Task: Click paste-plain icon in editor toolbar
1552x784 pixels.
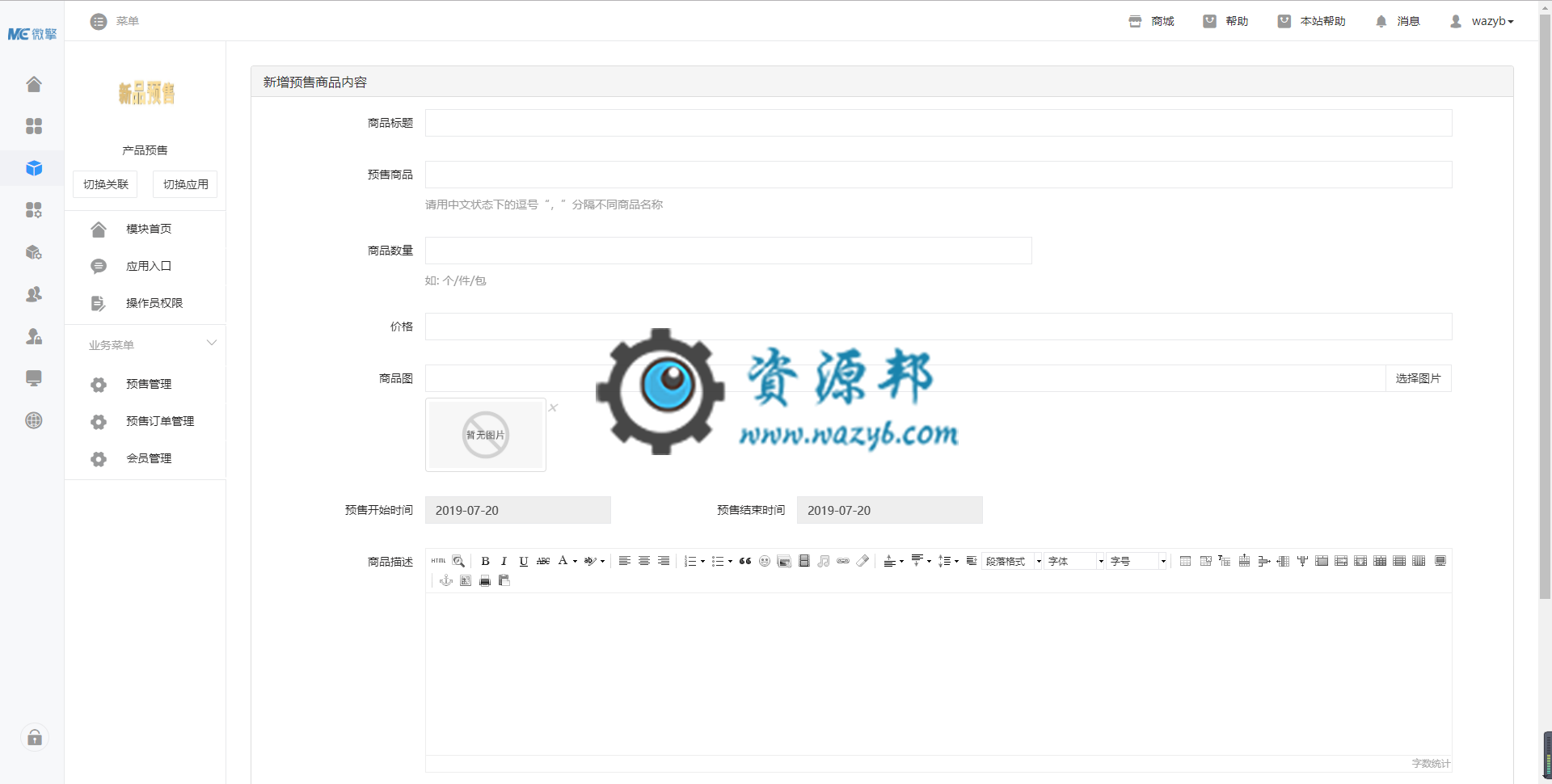Action: coord(504,580)
